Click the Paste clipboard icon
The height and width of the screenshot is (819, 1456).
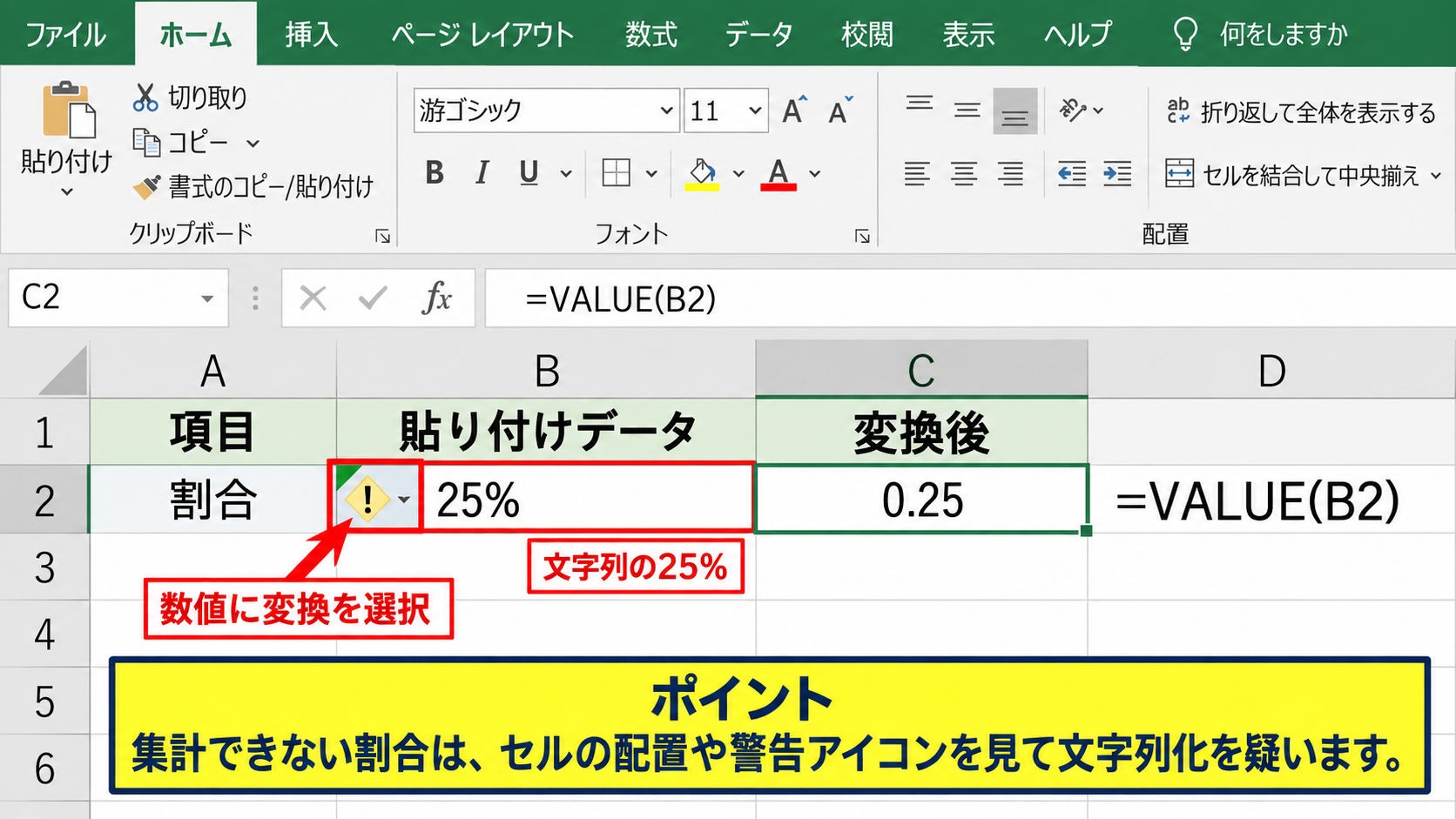(69, 111)
